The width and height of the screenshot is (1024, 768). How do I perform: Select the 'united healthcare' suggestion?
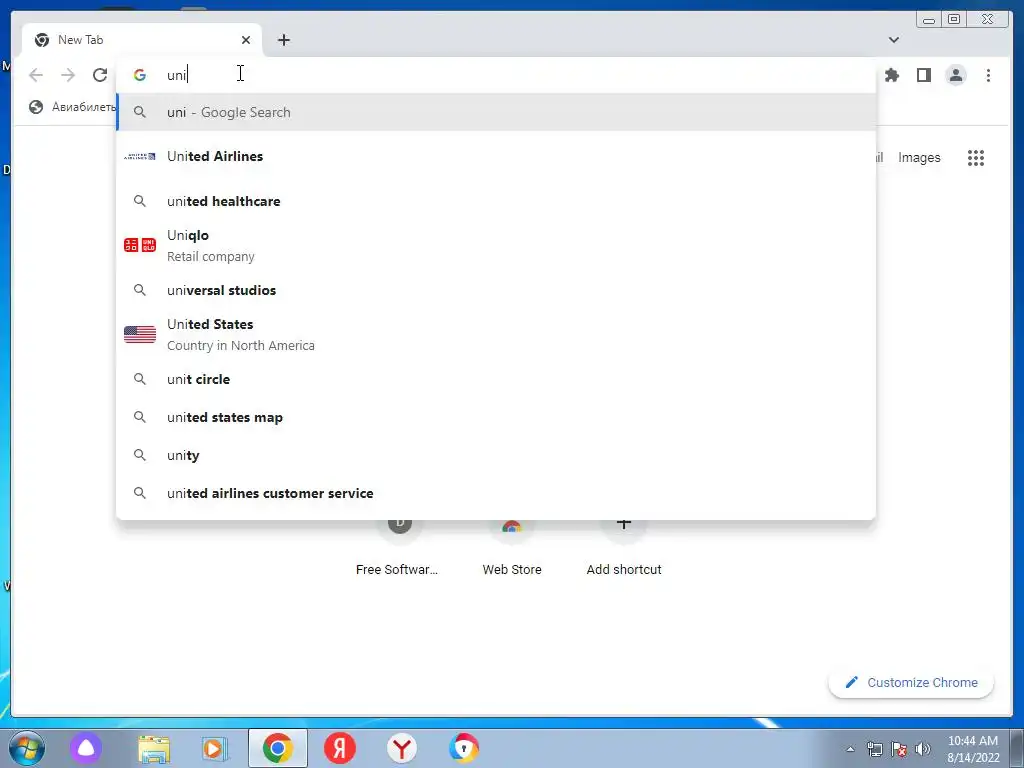[x=496, y=201]
